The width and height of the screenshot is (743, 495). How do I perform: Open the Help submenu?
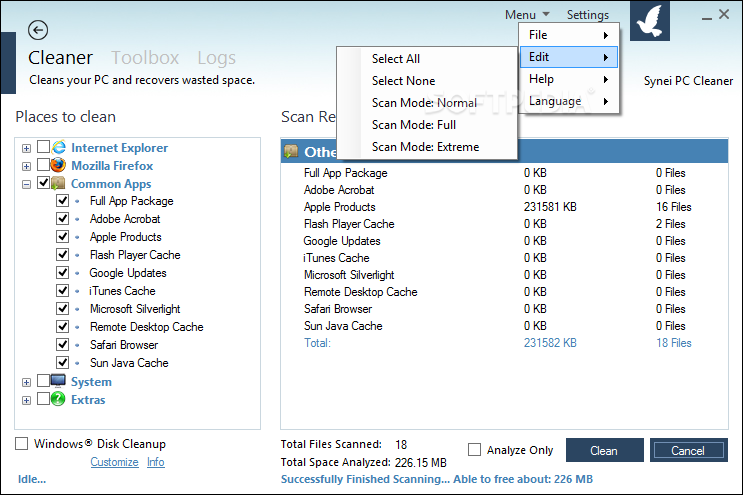pos(569,79)
